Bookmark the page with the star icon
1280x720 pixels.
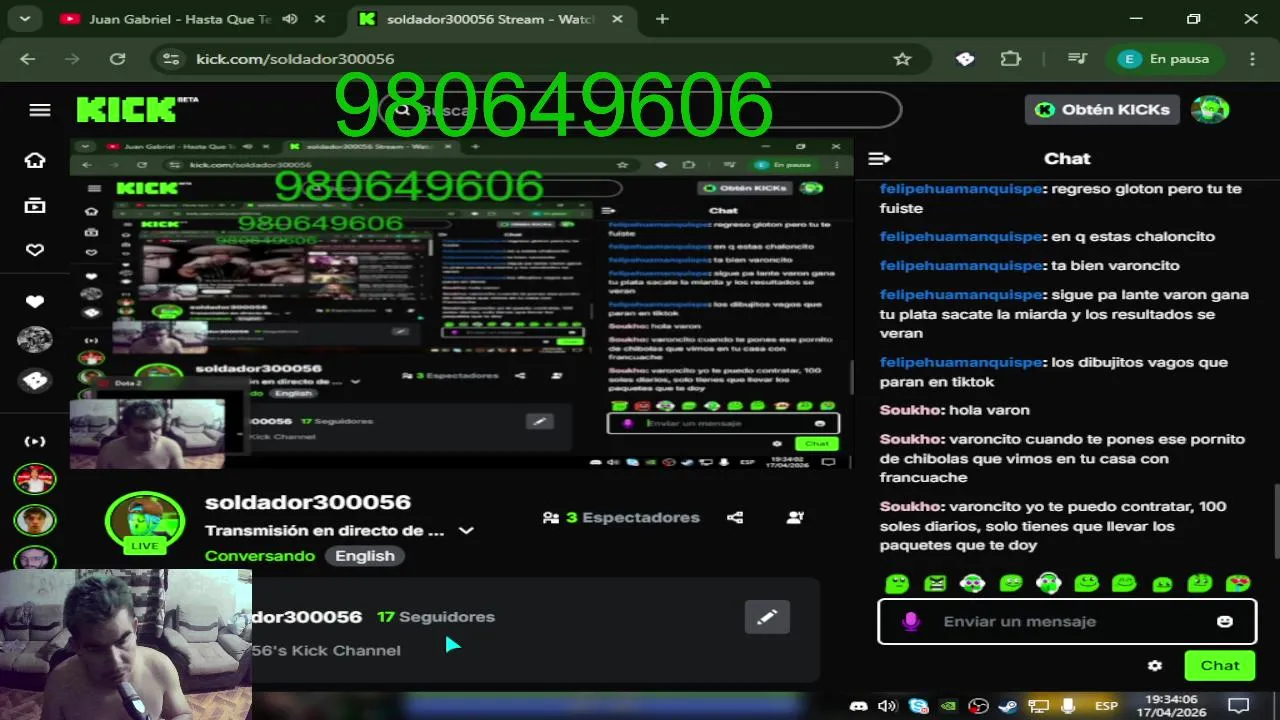click(902, 59)
